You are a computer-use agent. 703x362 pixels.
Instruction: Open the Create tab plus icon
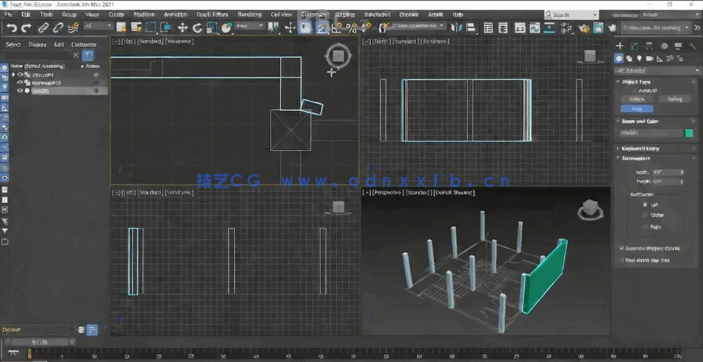click(x=620, y=46)
